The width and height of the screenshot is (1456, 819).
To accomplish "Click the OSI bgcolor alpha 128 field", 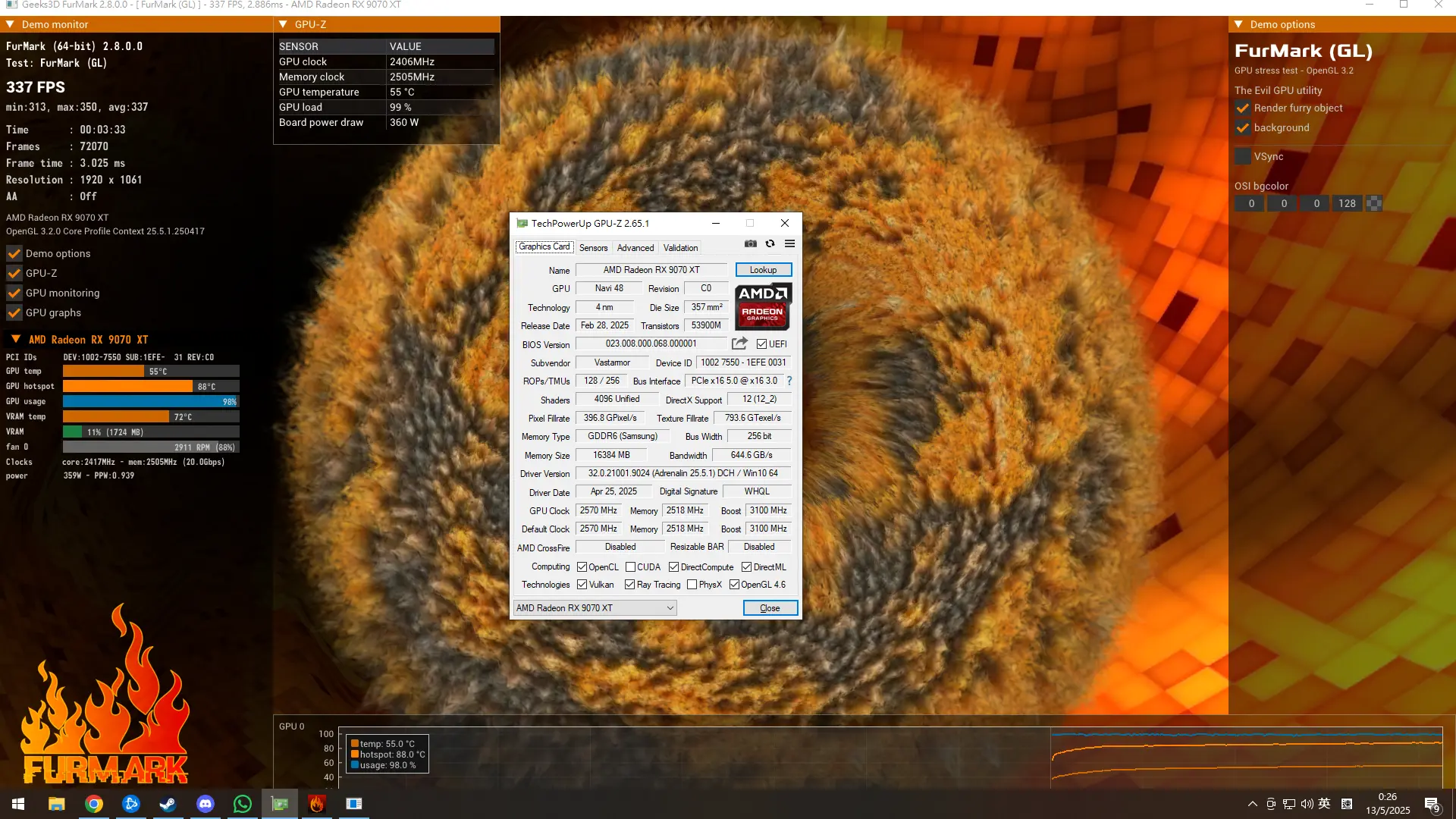I will click(1347, 203).
